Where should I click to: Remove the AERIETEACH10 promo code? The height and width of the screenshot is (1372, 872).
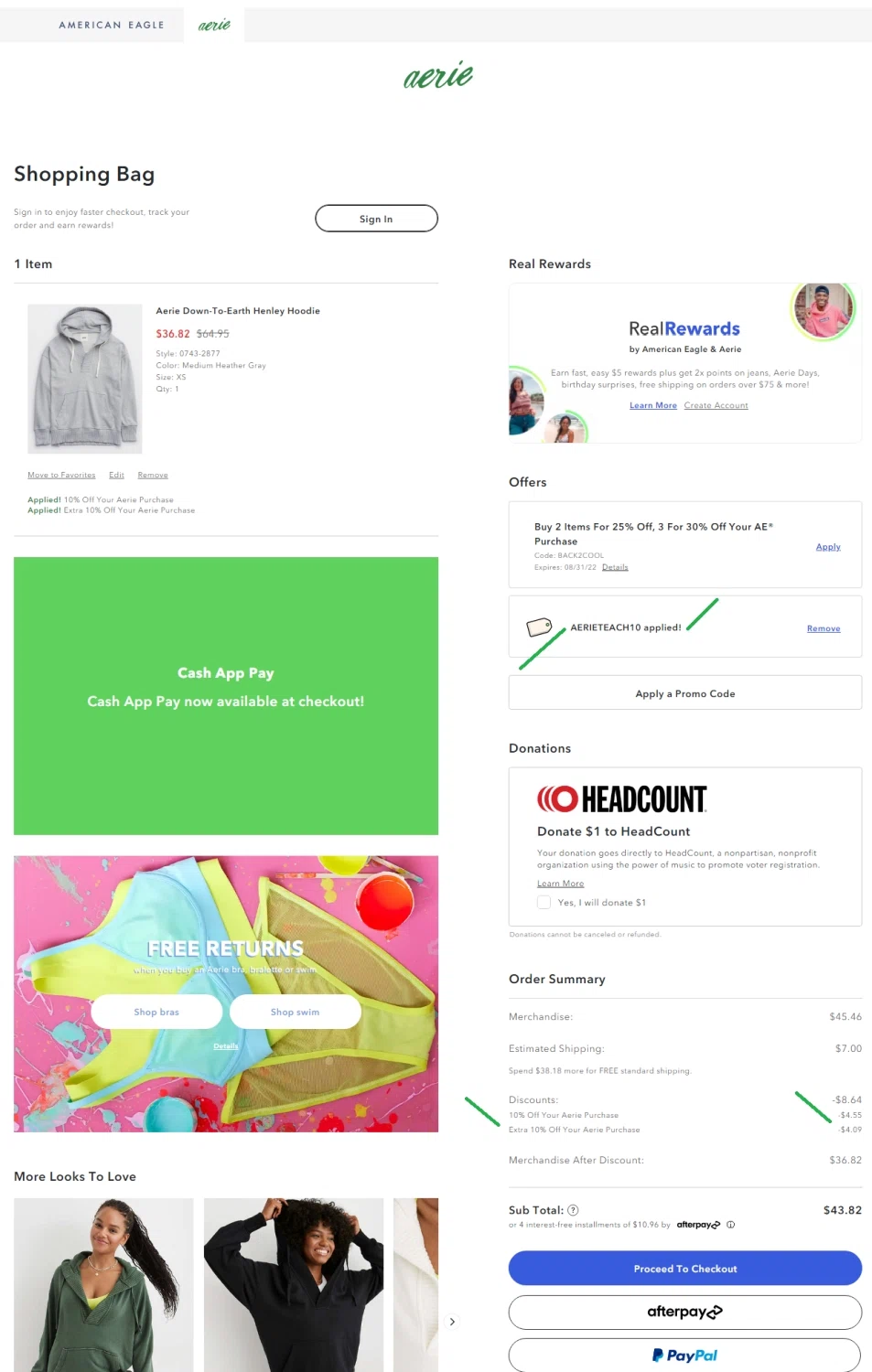tap(824, 628)
